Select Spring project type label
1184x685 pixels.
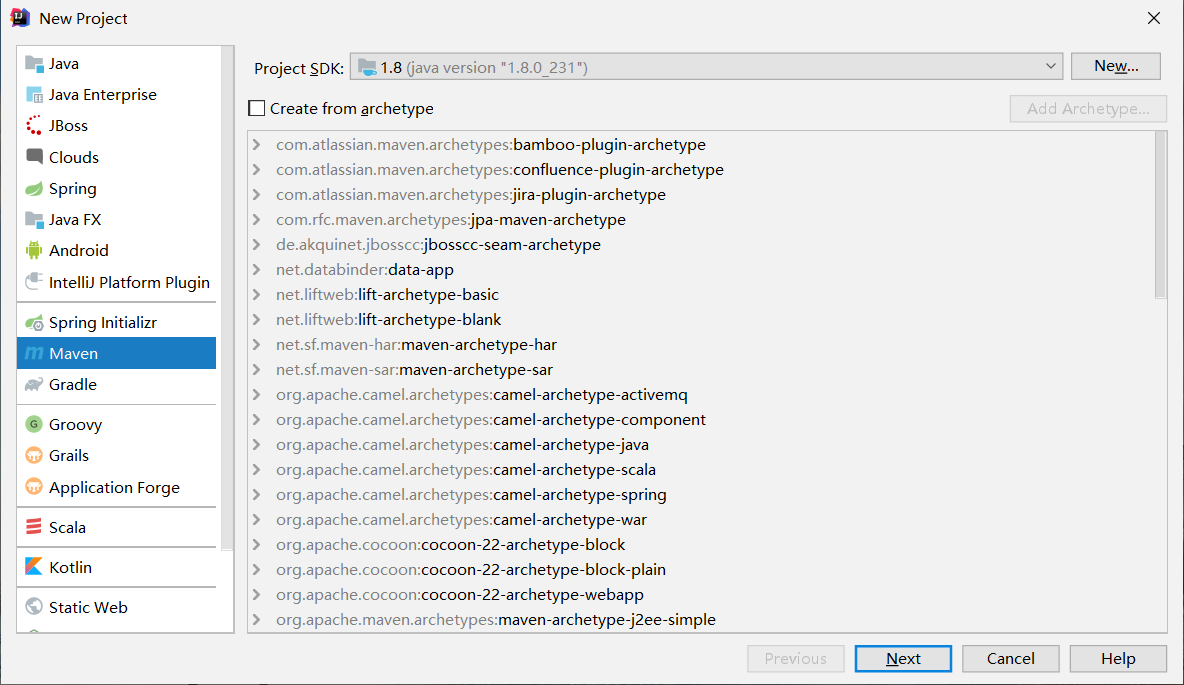point(72,188)
